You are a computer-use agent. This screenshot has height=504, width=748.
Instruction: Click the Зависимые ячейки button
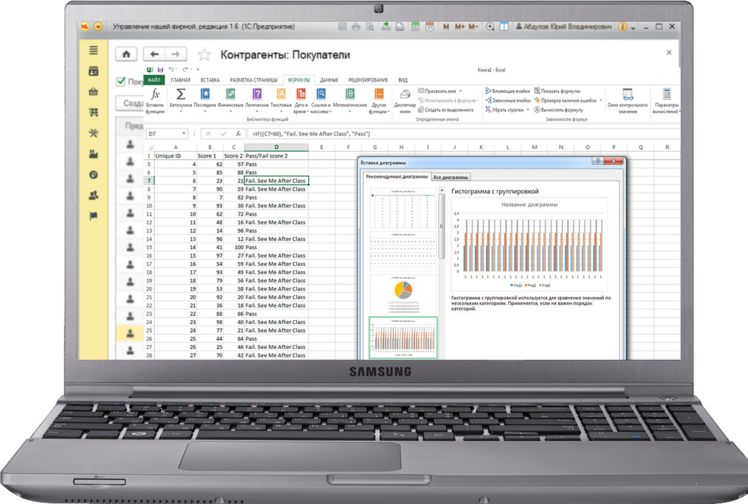click(x=508, y=101)
